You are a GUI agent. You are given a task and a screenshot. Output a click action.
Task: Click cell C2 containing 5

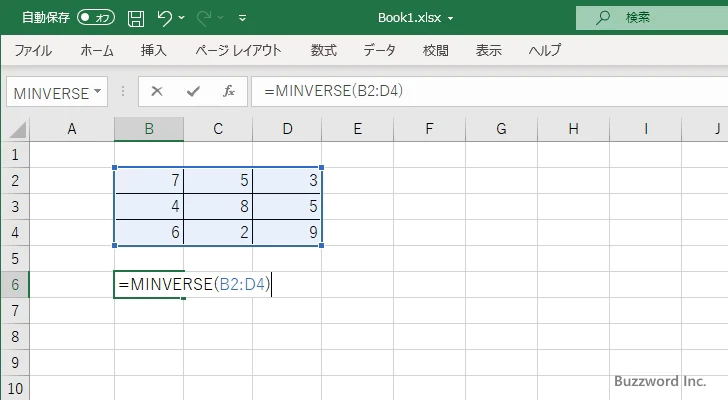[x=218, y=181]
